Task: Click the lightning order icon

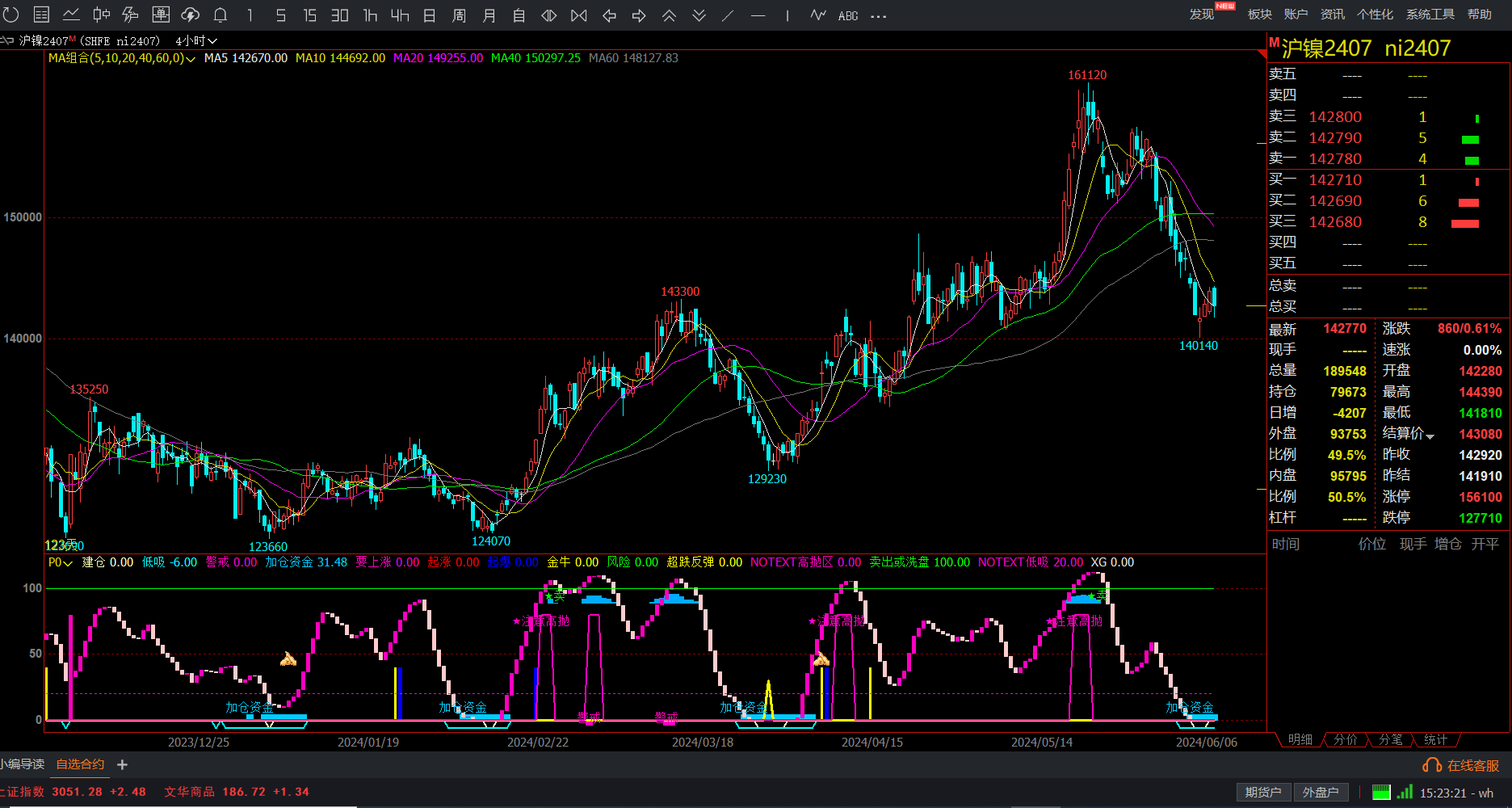Action: pos(130,15)
